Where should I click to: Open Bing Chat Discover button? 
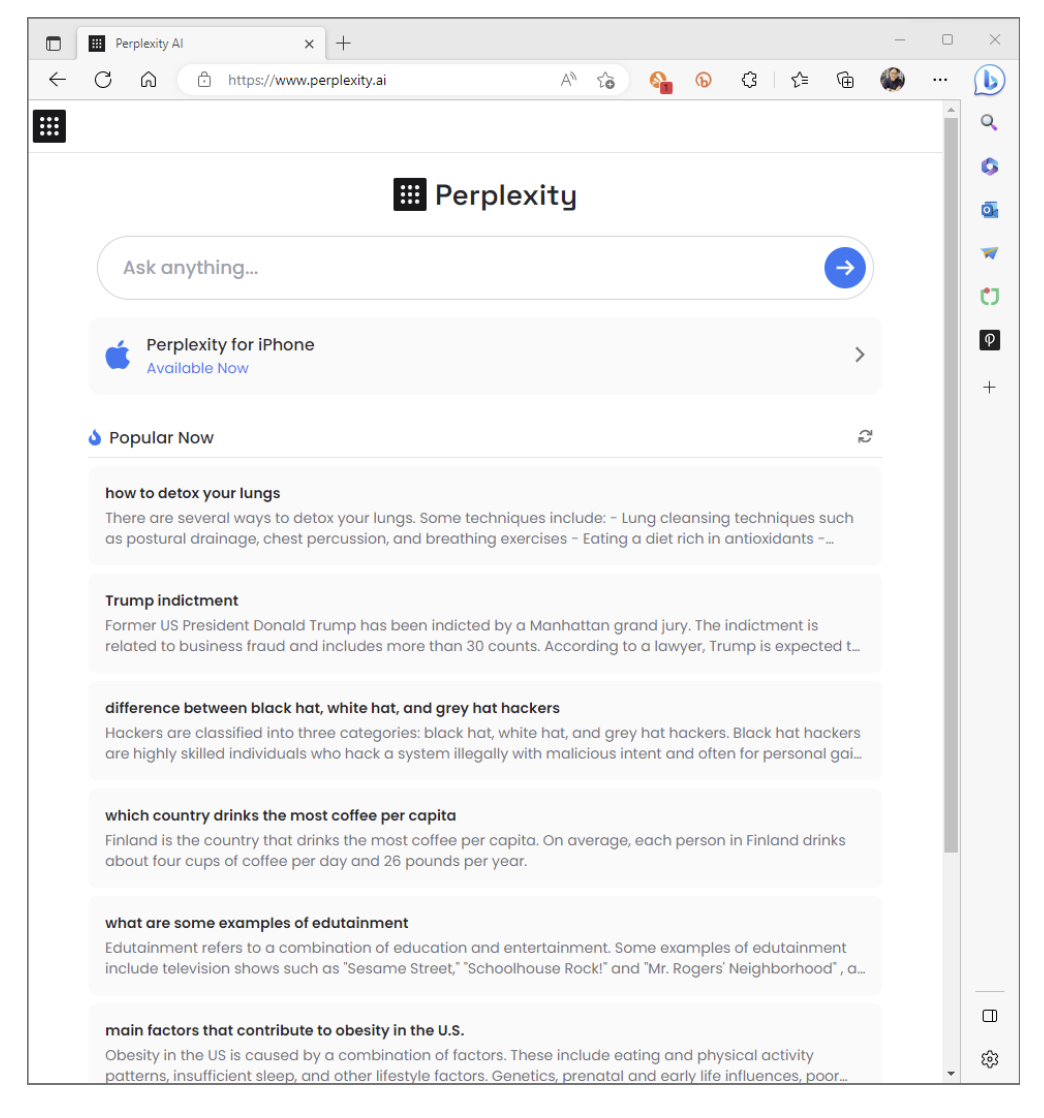(990, 80)
